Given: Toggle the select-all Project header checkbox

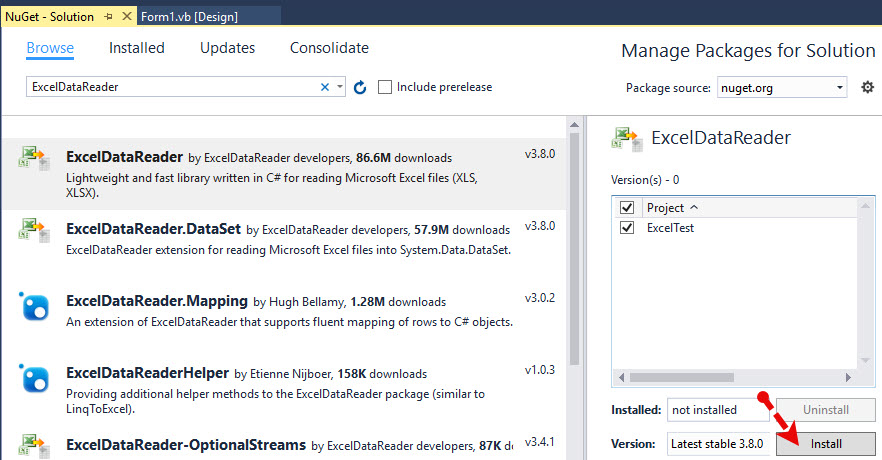Looking at the screenshot, I should (x=627, y=208).
